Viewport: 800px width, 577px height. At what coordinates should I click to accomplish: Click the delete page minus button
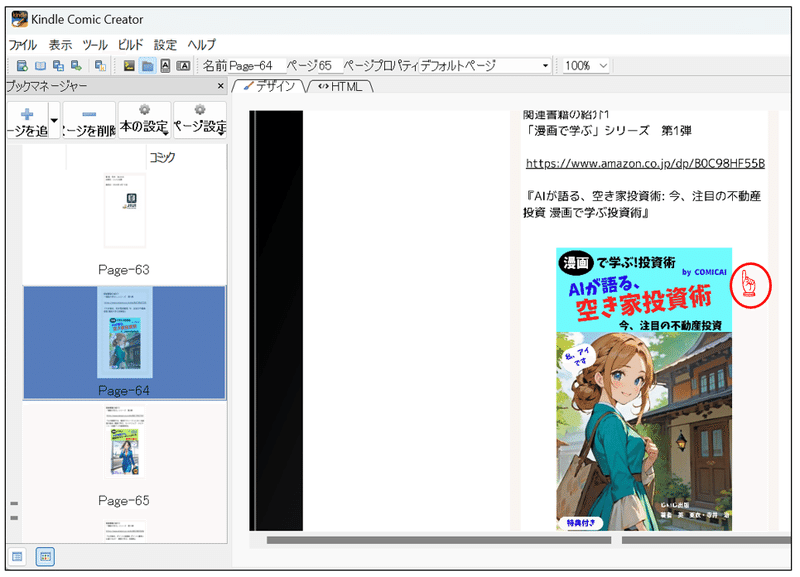[x=89, y=120]
